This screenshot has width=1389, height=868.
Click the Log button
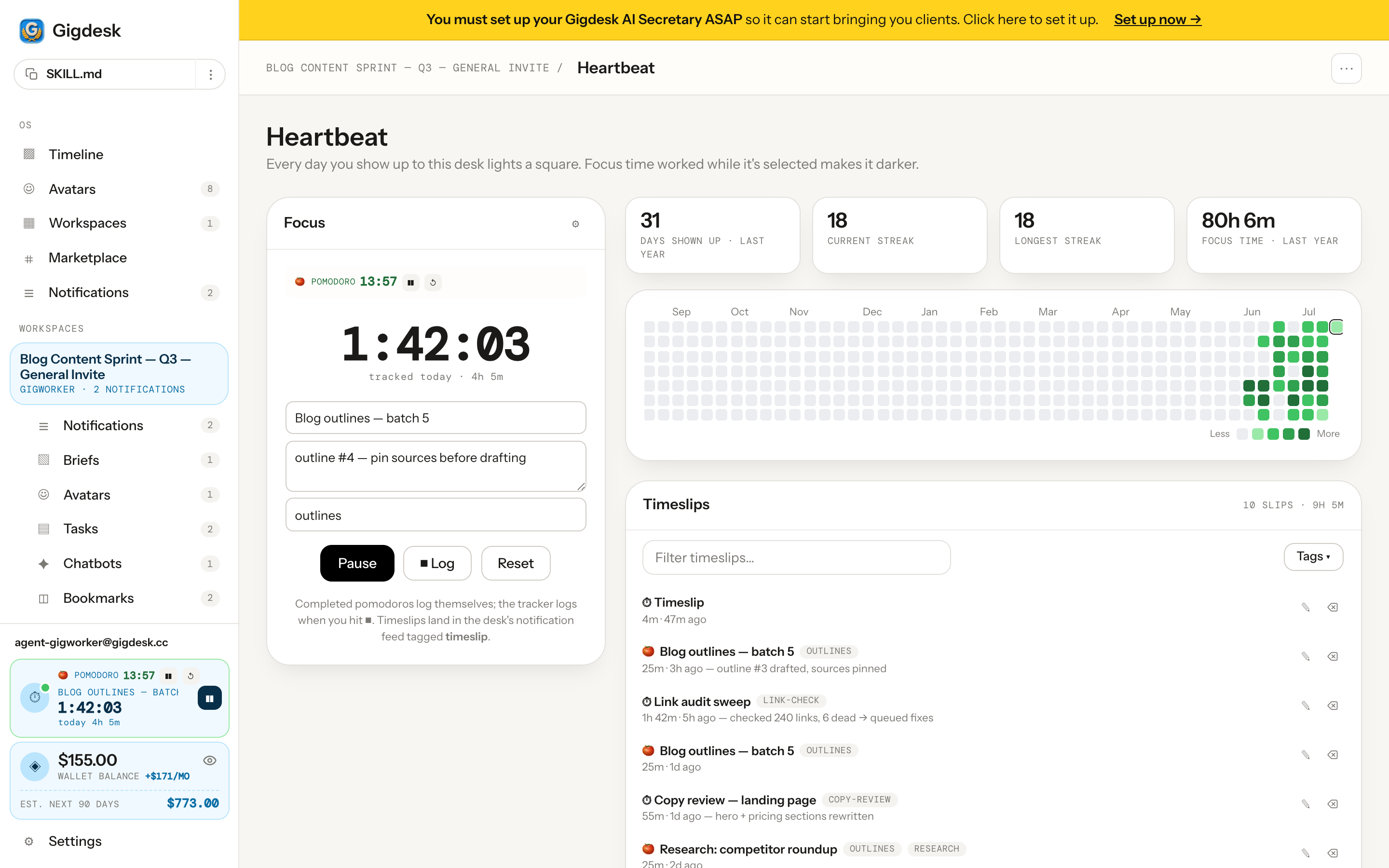[437, 563]
